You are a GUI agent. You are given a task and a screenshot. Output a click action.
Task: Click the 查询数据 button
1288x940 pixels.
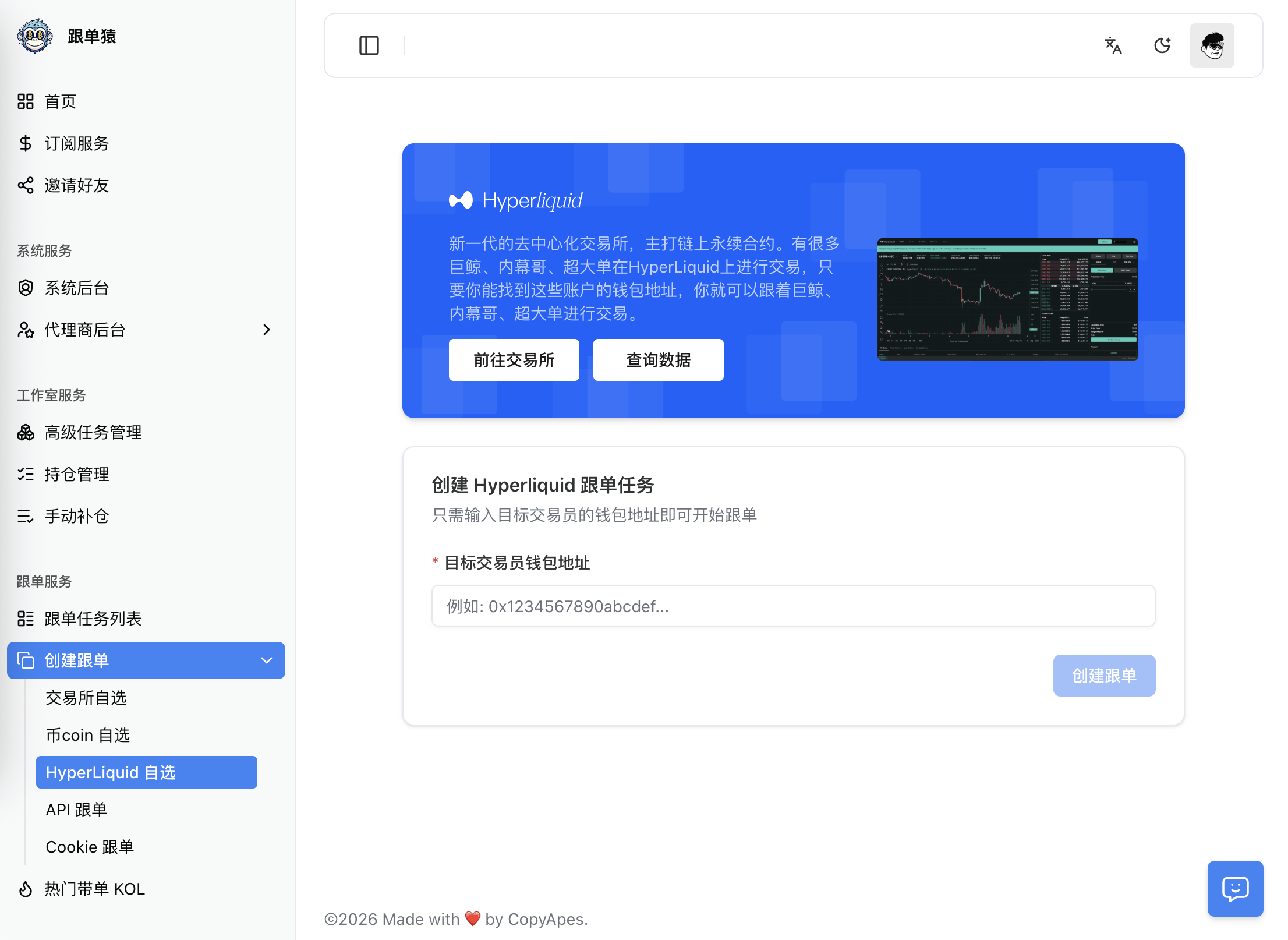659,360
